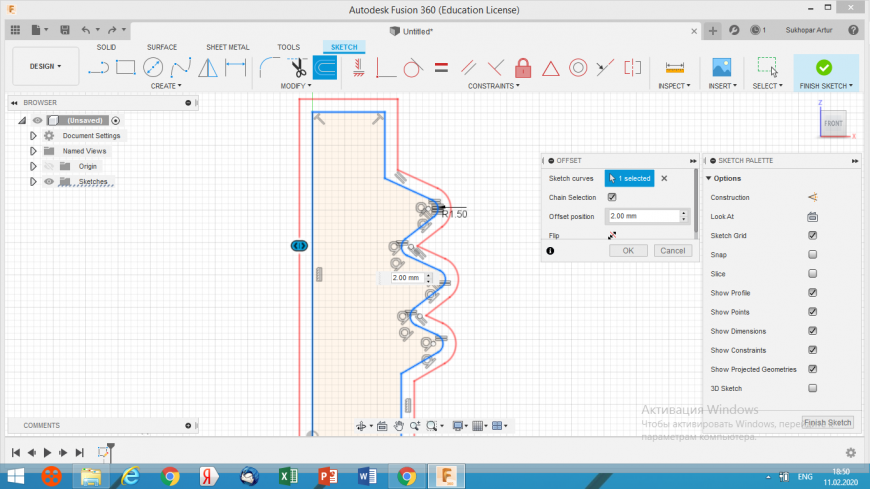870x489 pixels.
Task: Expand the Document Settings node
Action: pyautogui.click(x=33, y=135)
